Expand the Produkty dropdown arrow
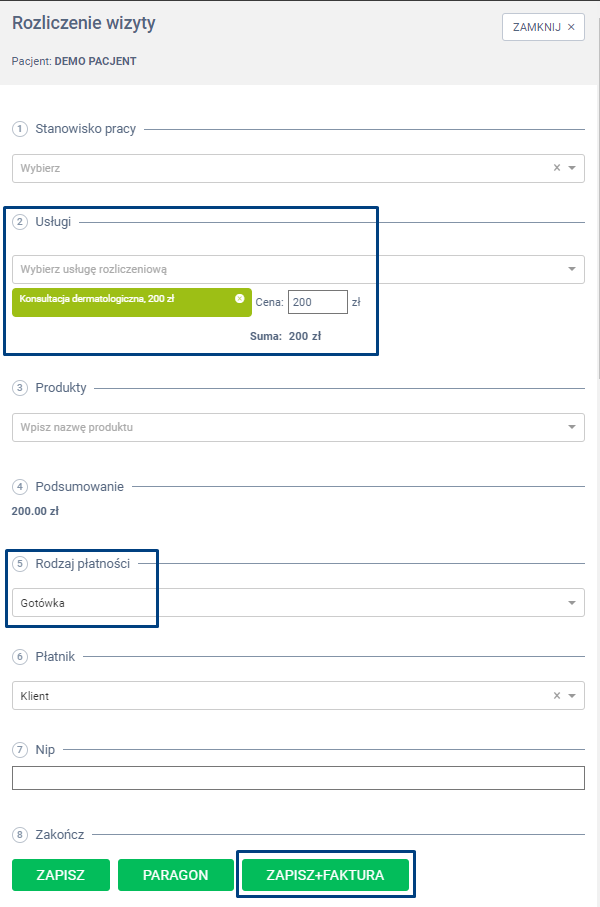The width and height of the screenshot is (600, 907). point(572,427)
